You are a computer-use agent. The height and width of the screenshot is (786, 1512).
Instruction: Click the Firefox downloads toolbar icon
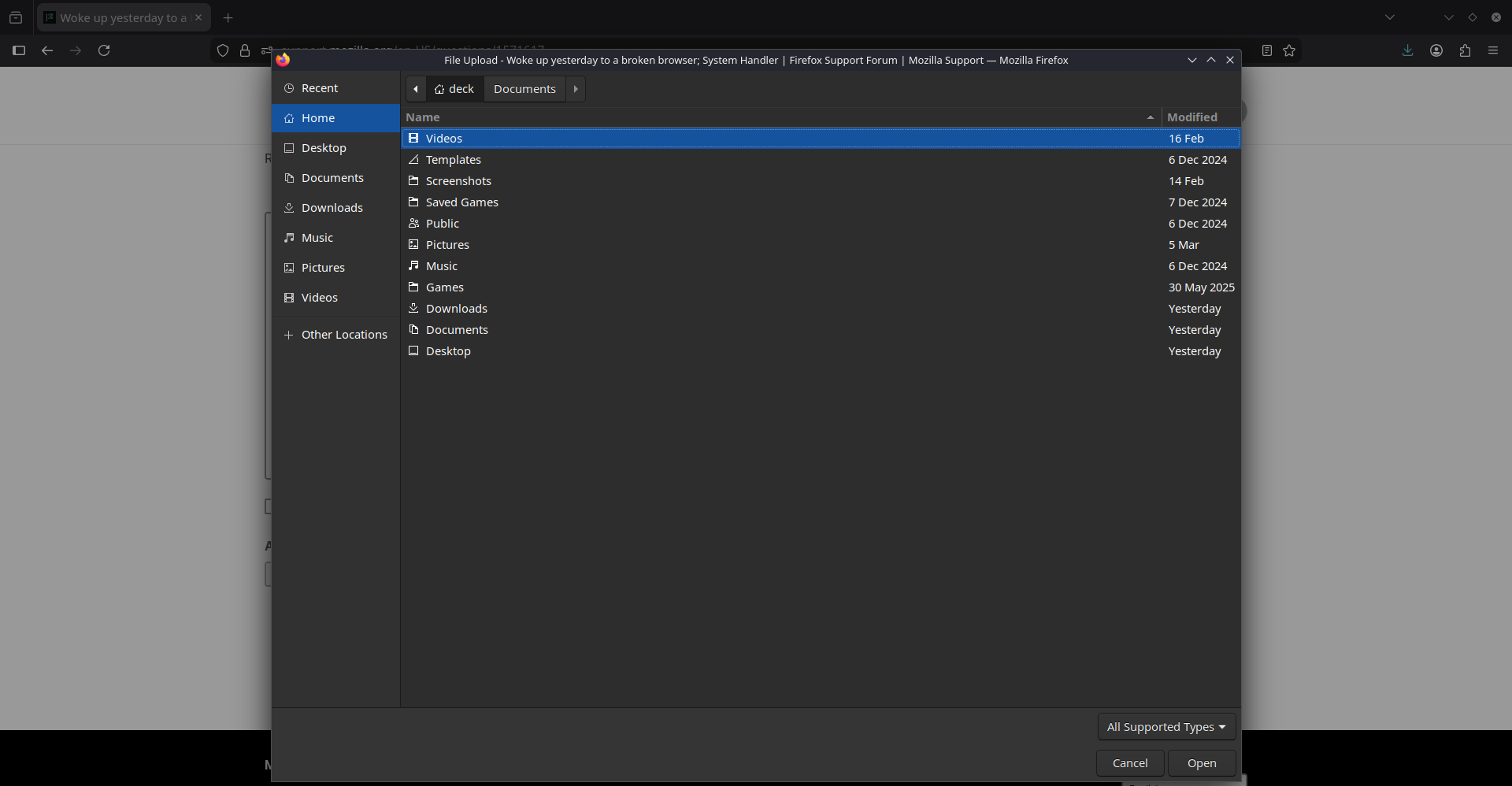pos(1407,50)
